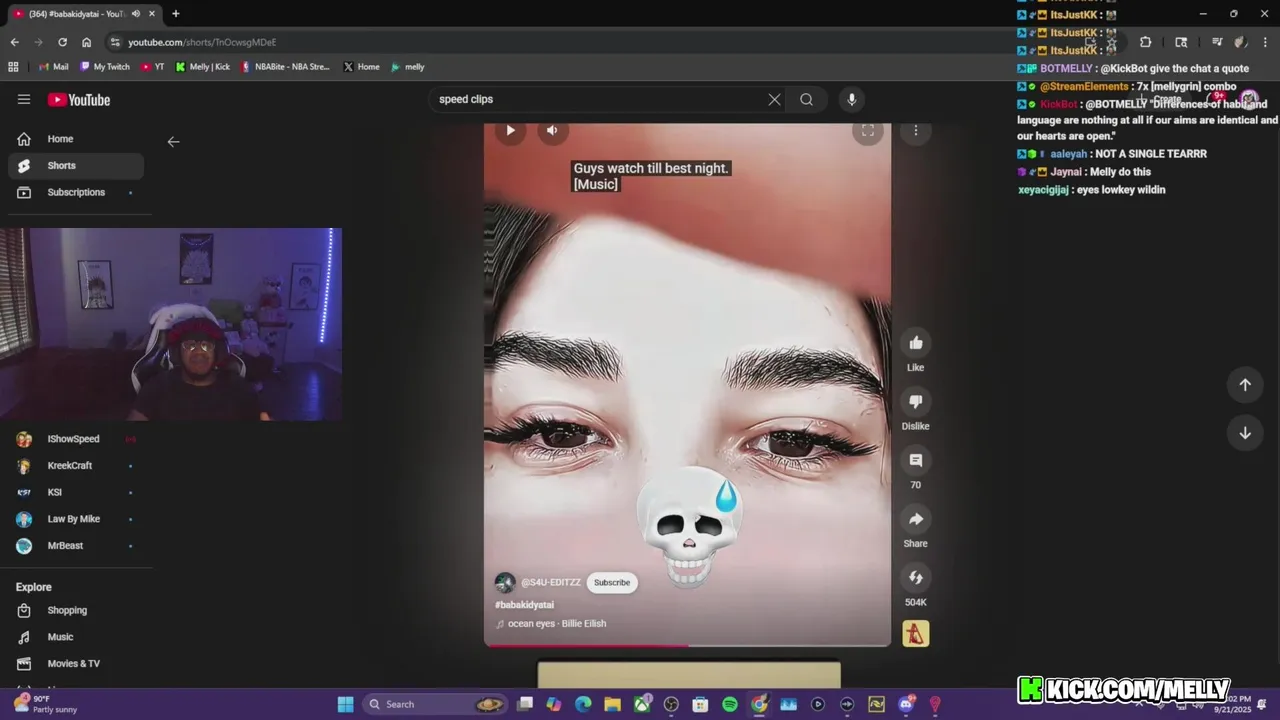The width and height of the screenshot is (1280, 720).
Task: Open Mail bookmark
Action: tap(54, 67)
